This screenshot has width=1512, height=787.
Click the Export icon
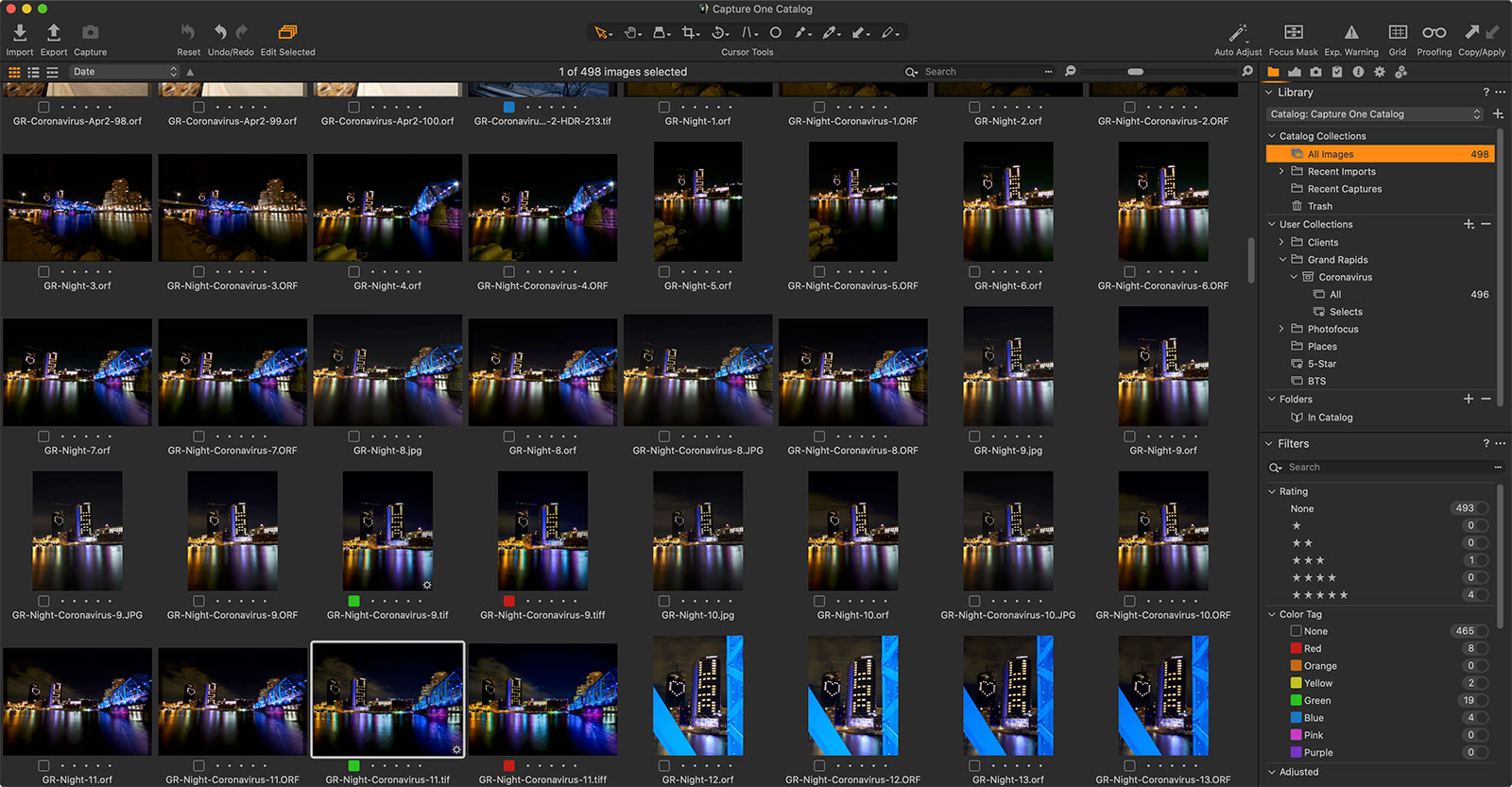[54, 33]
